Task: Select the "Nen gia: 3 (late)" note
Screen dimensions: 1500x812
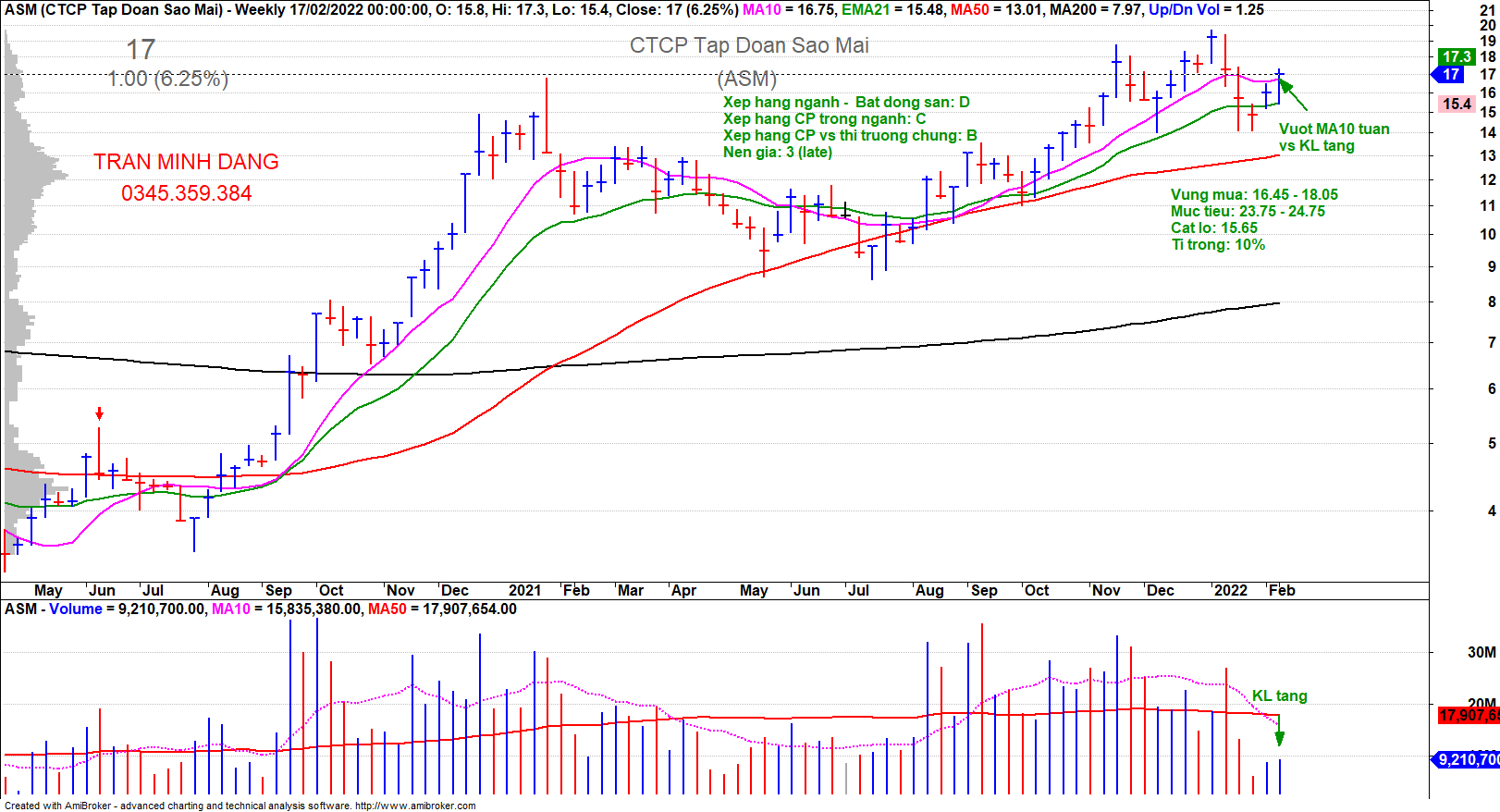Action: [x=778, y=152]
